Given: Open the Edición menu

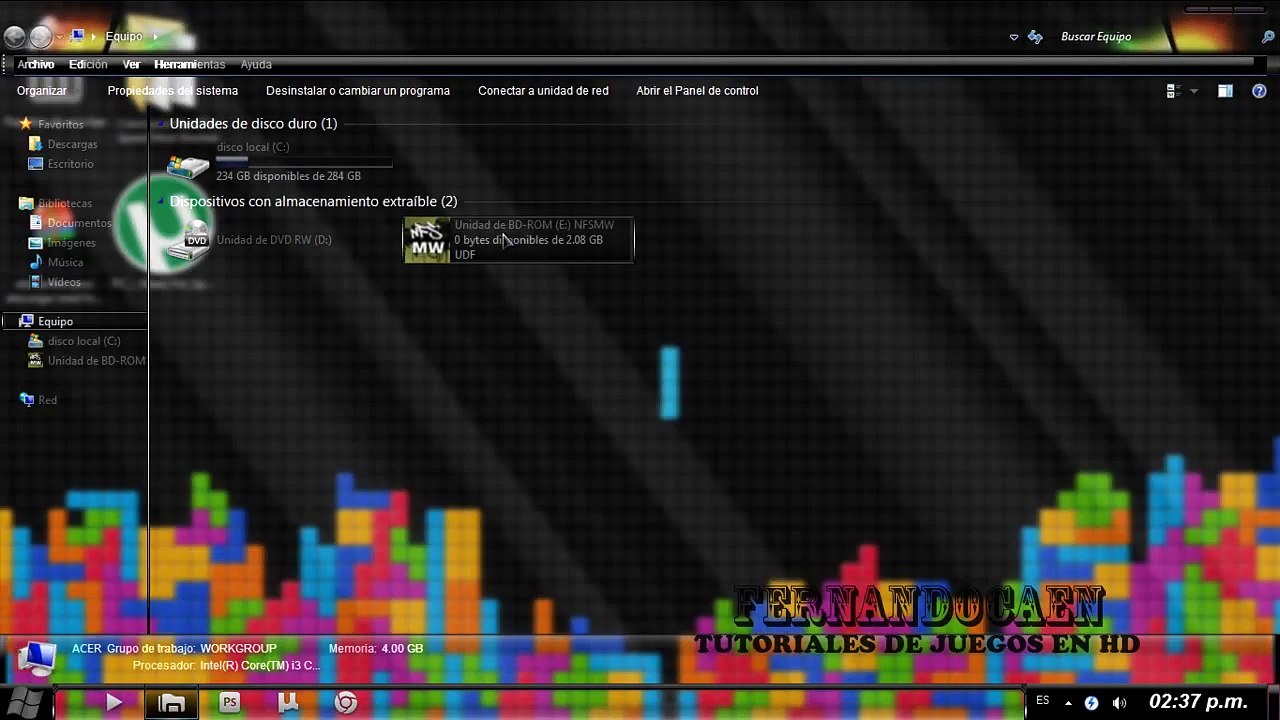Looking at the screenshot, I should [88, 64].
